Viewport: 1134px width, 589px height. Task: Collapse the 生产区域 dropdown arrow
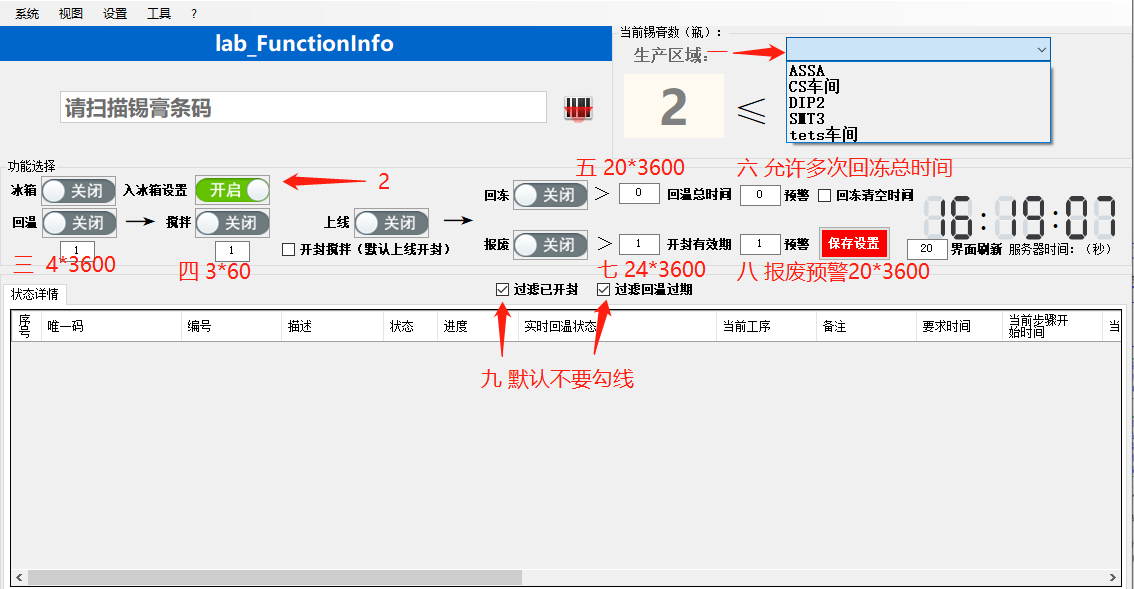click(x=1042, y=49)
